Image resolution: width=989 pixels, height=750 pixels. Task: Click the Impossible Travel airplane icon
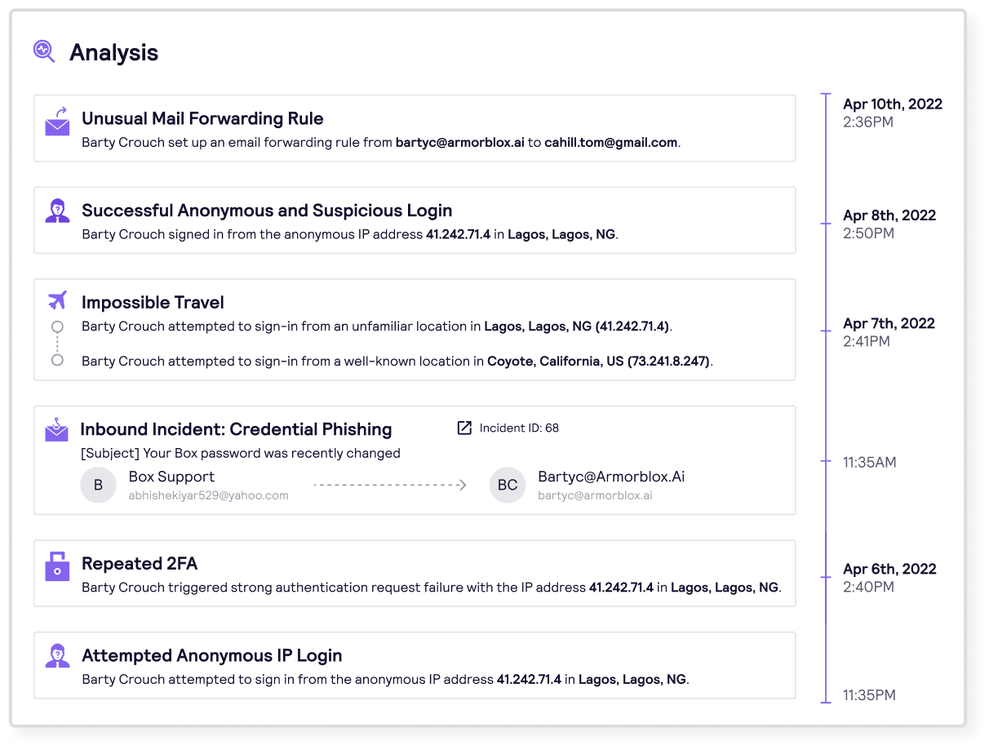[58, 300]
